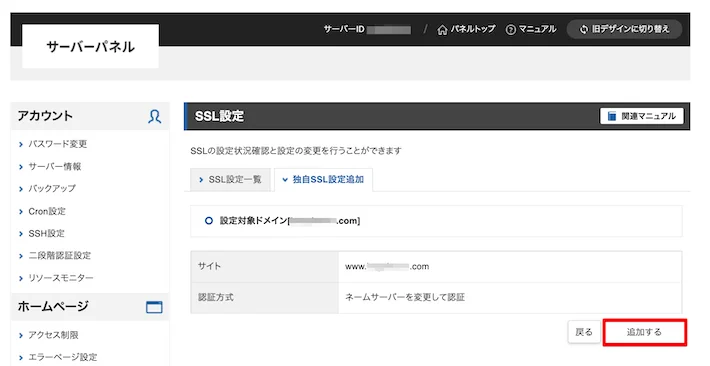Click the window icon in ホームページ header
710x366 pixels.
[x=154, y=307]
